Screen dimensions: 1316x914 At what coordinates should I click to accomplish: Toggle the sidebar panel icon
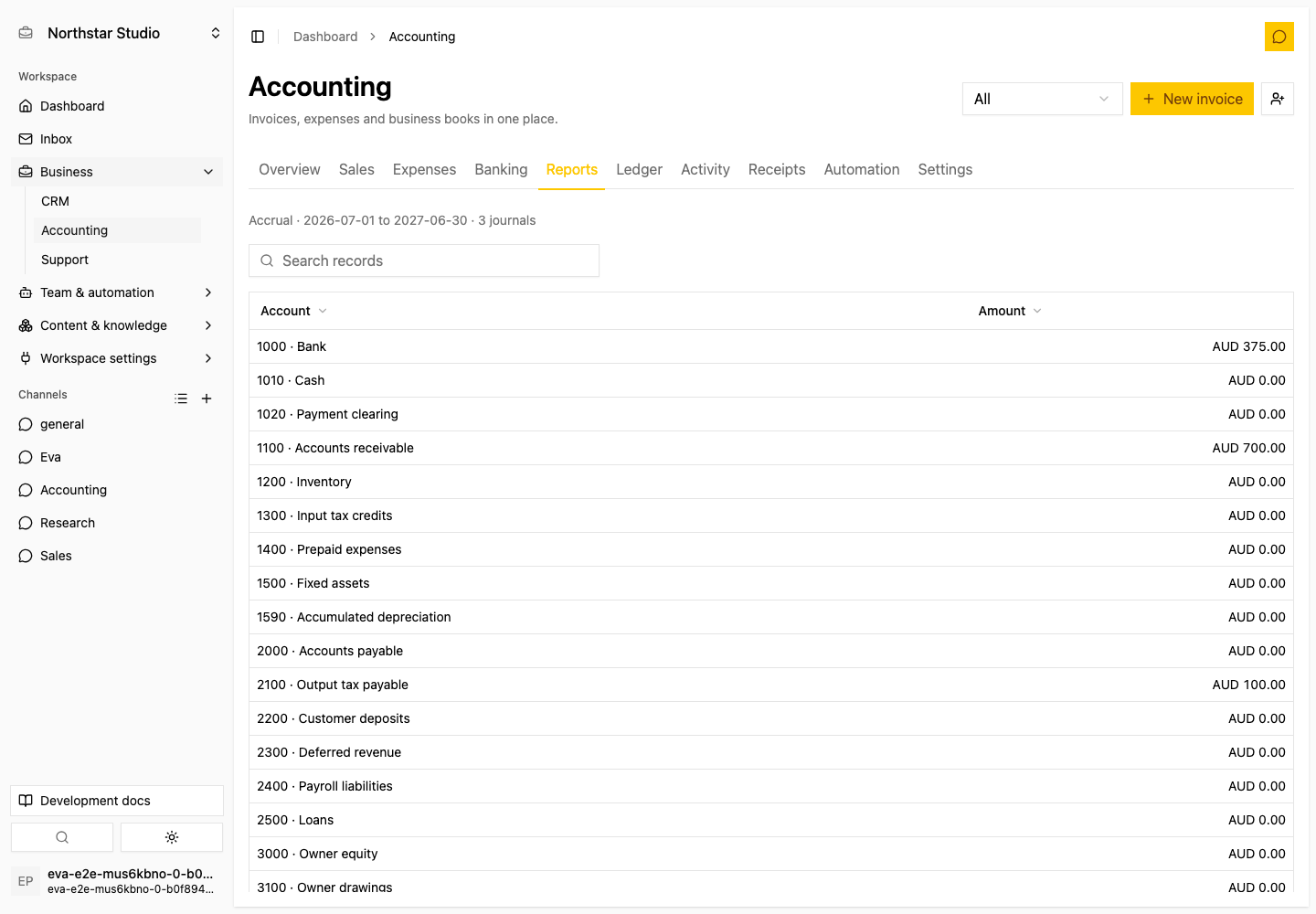pyautogui.click(x=258, y=37)
